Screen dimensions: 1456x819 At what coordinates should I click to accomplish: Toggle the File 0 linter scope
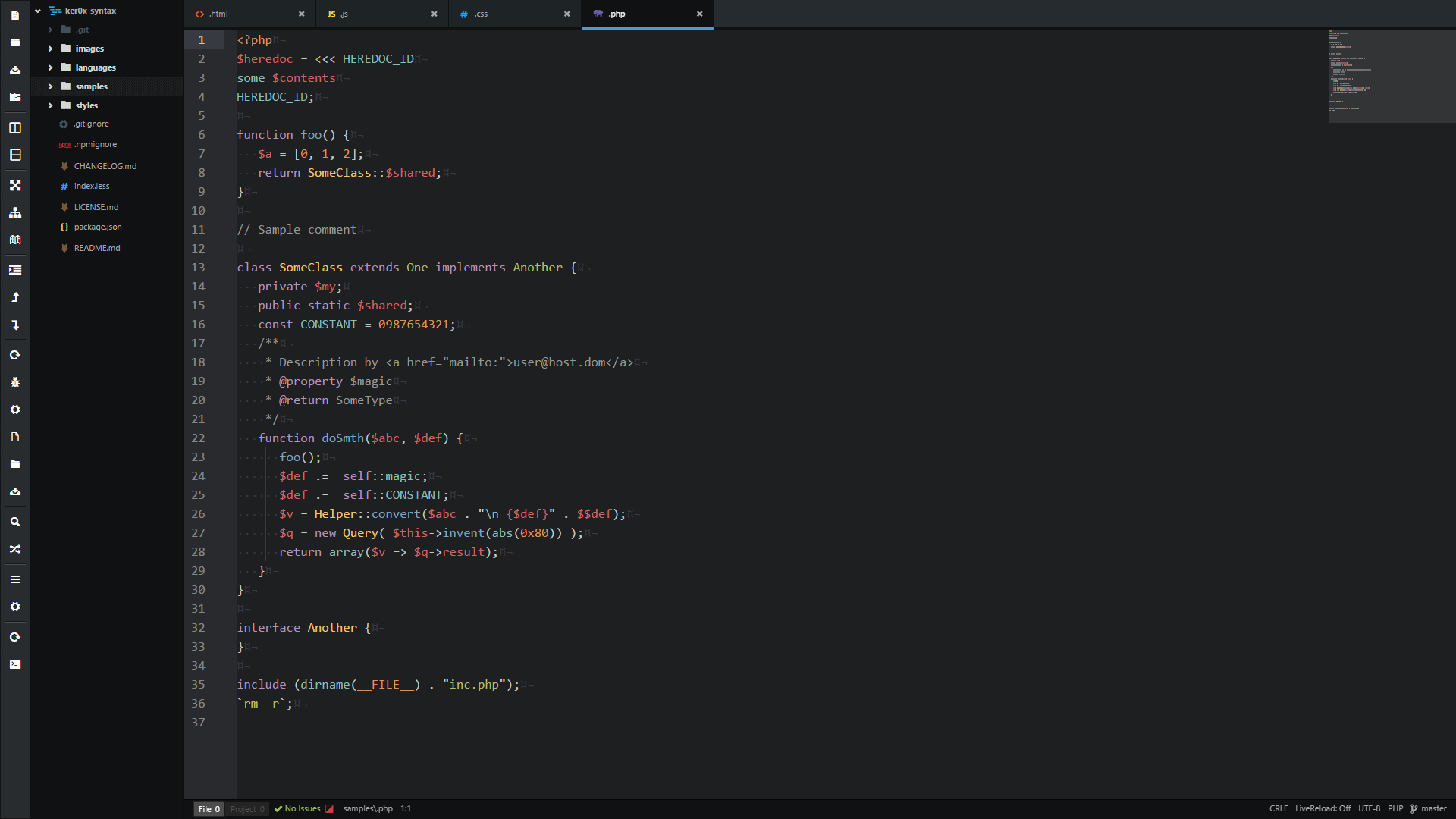(209, 809)
